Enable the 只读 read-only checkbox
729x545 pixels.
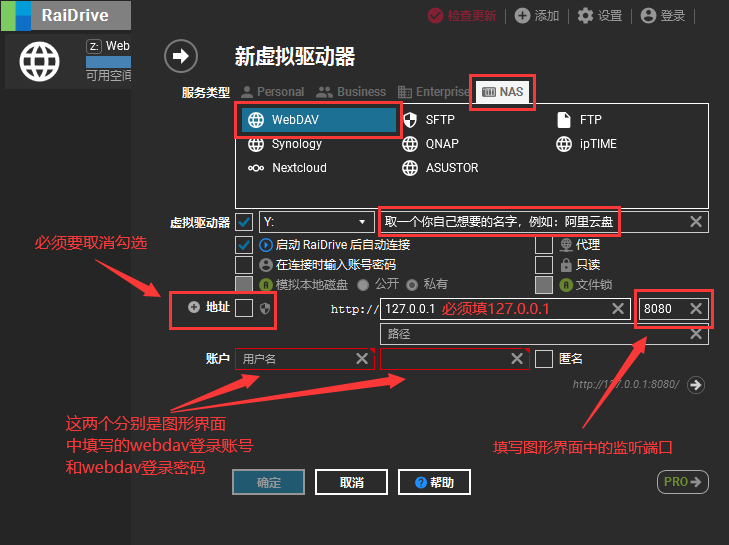point(544,265)
